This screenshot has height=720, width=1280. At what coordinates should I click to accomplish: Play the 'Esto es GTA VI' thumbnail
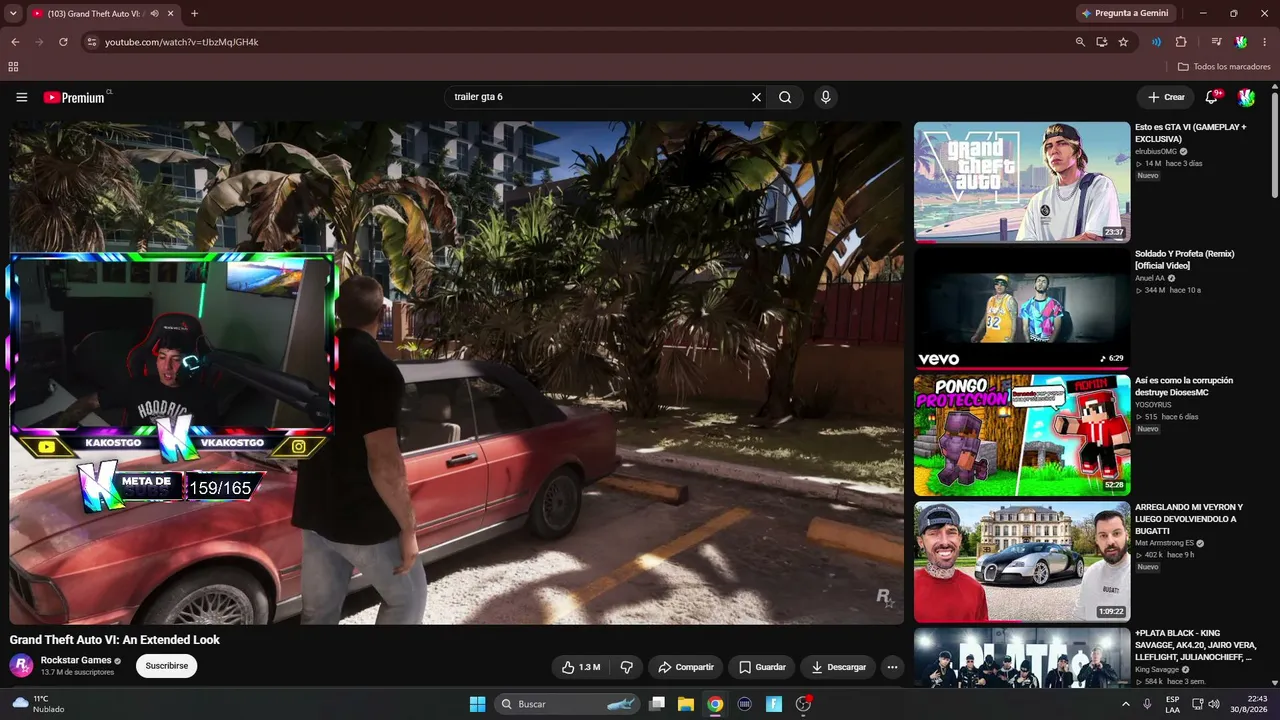point(1022,182)
